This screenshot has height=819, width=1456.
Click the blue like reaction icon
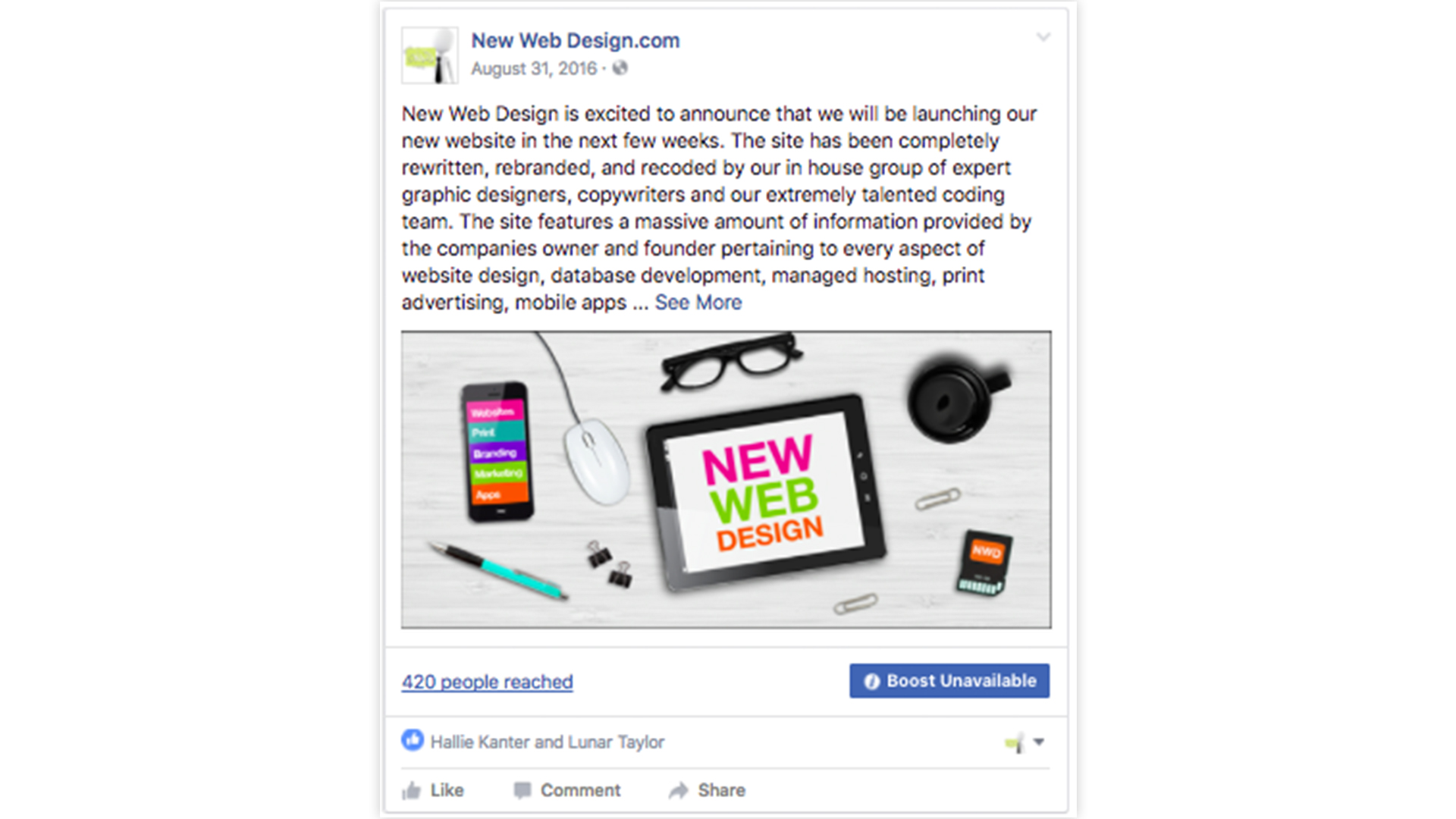413,739
